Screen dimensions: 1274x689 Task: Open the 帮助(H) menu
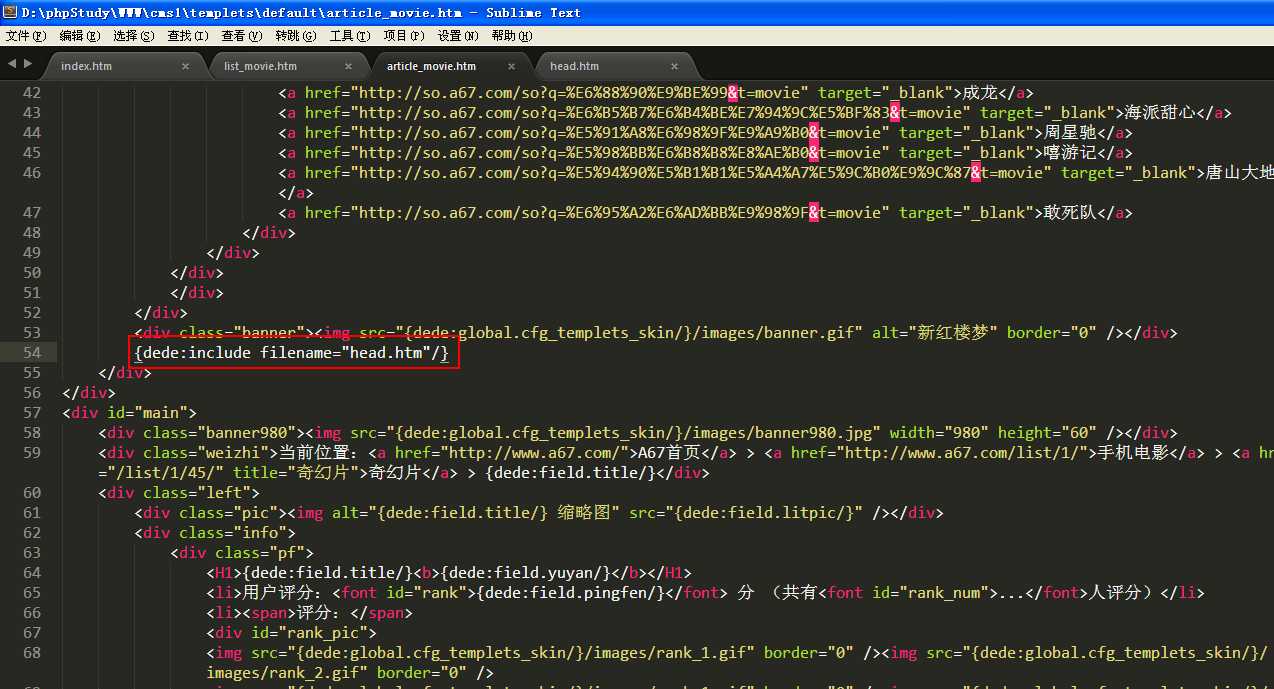[x=512, y=36]
